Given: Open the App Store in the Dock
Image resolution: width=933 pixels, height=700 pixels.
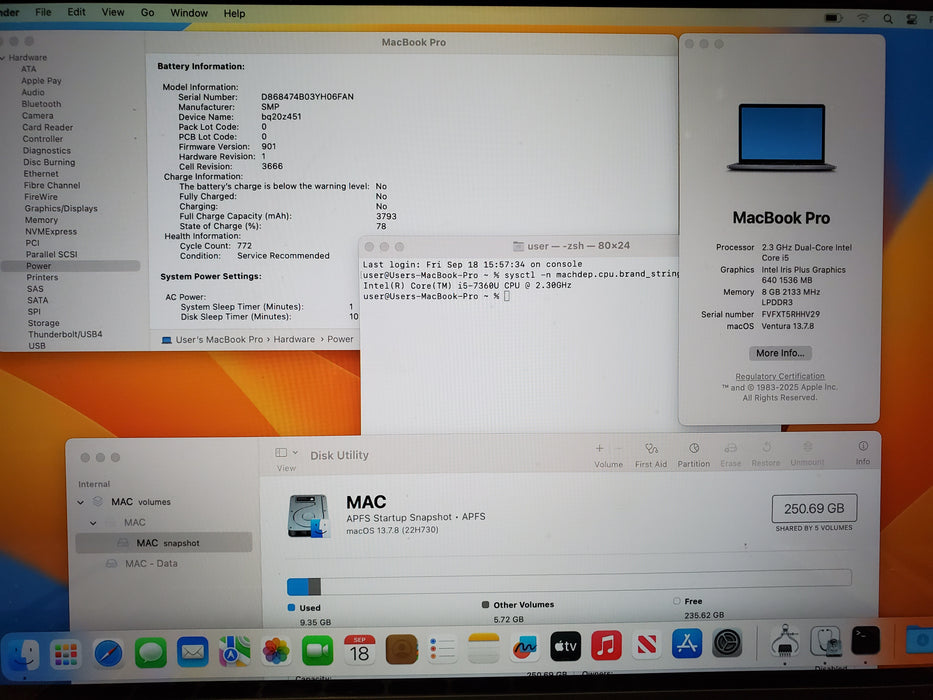Looking at the screenshot, I should point(687,644).
